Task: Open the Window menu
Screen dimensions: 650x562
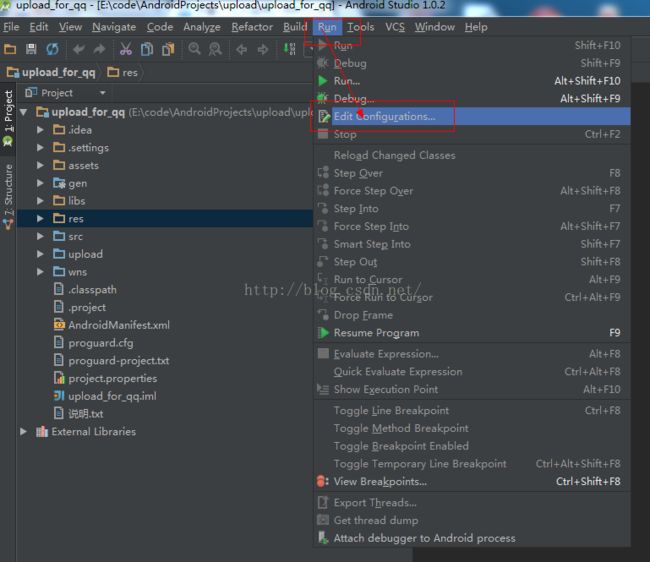Action: [x=435, y=27]
